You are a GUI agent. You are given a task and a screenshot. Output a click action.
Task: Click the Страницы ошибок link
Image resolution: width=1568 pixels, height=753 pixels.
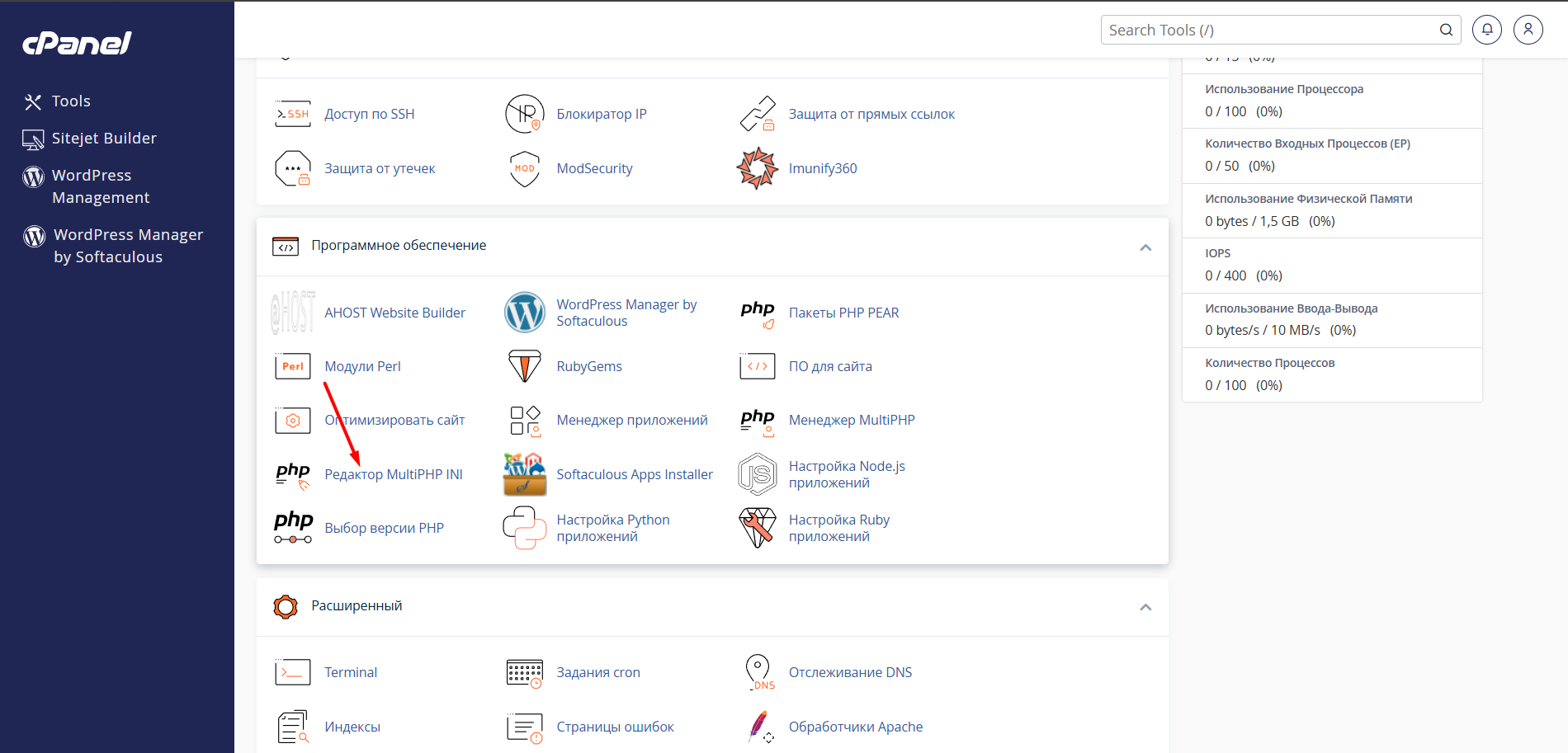[x=615, y=727]
